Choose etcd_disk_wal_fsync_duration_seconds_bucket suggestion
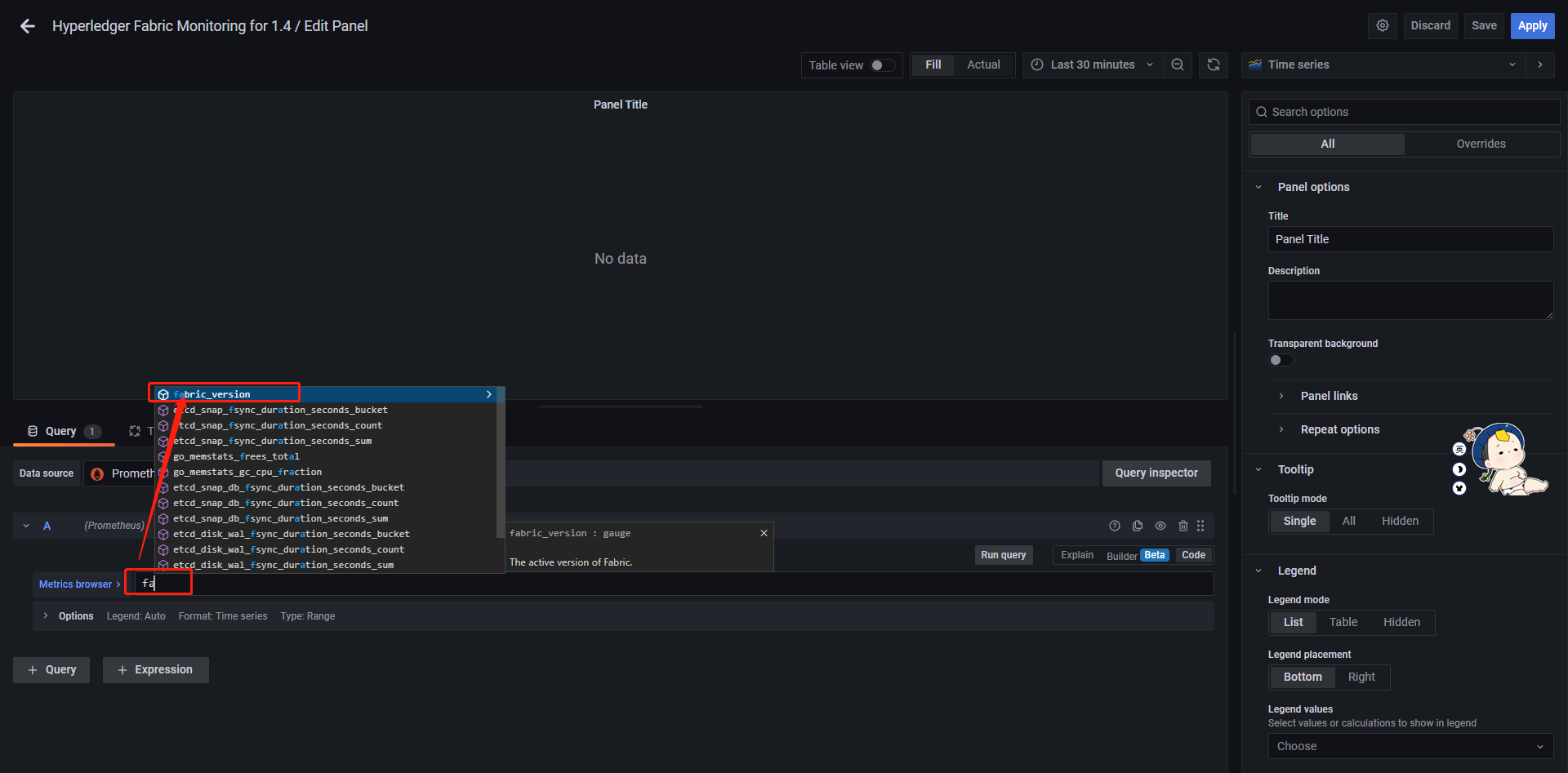 click(x=325, y=534)
